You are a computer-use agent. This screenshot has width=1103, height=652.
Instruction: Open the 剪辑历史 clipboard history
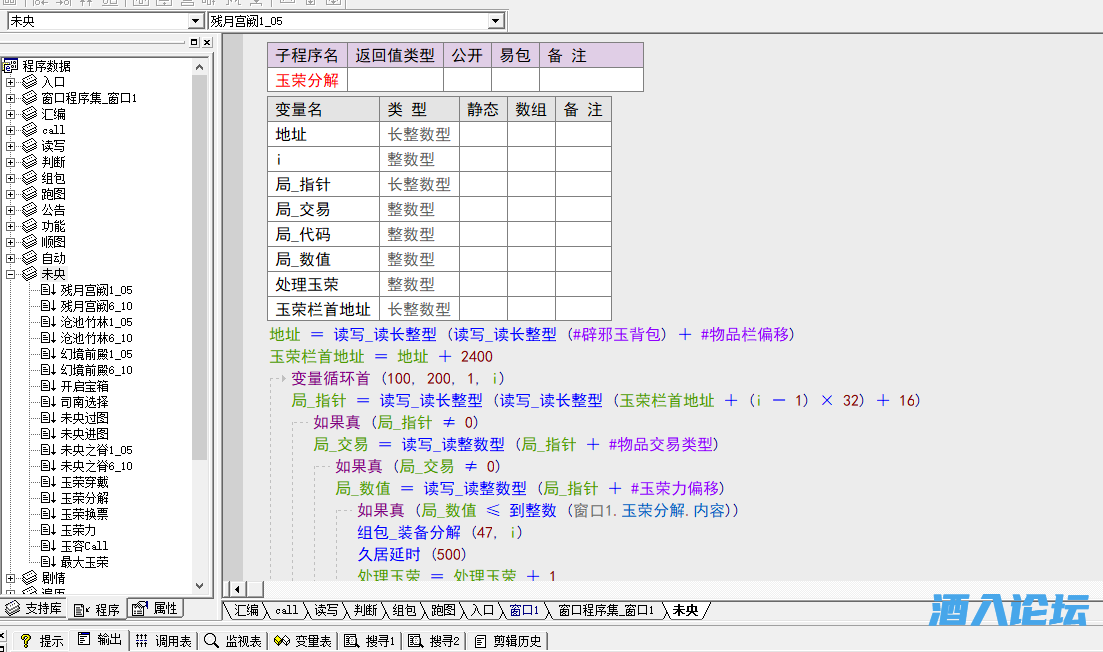508,641
